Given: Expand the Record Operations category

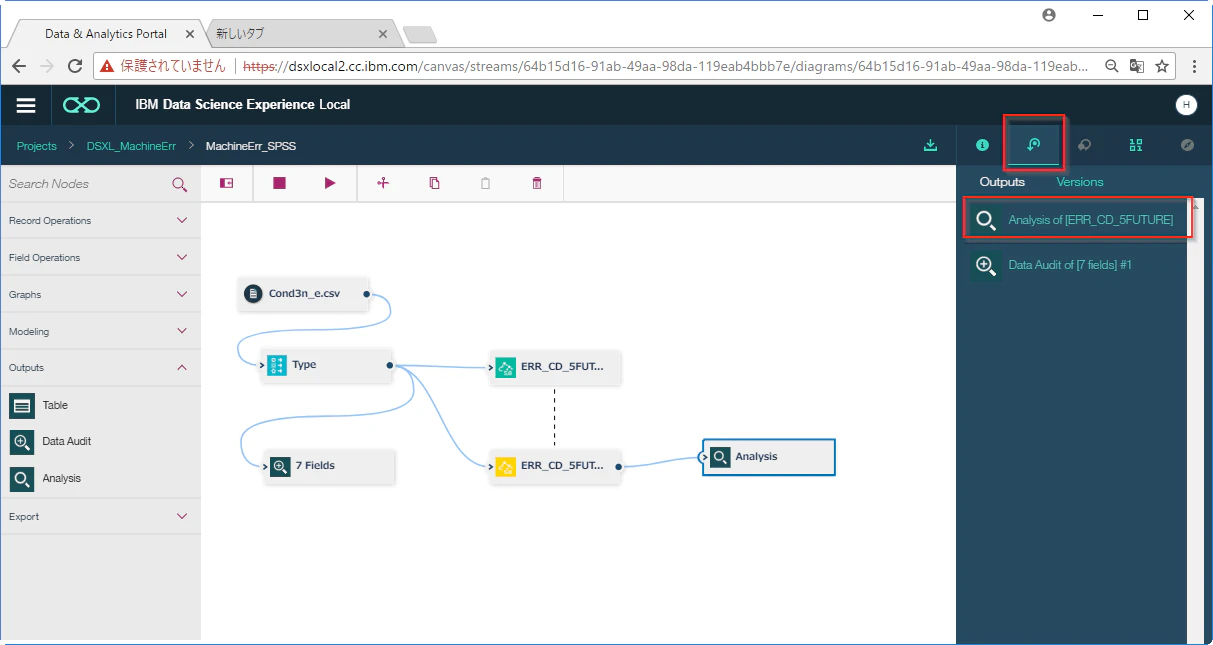Looking at the screenshot, I should 100,220.
